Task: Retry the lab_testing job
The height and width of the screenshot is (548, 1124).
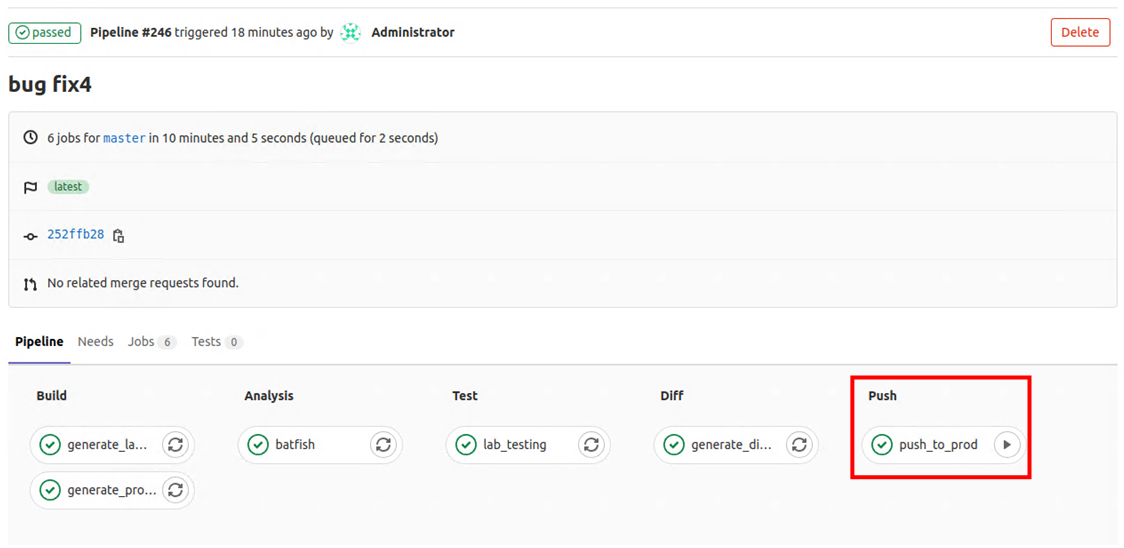Action: [x=591, y=445]
